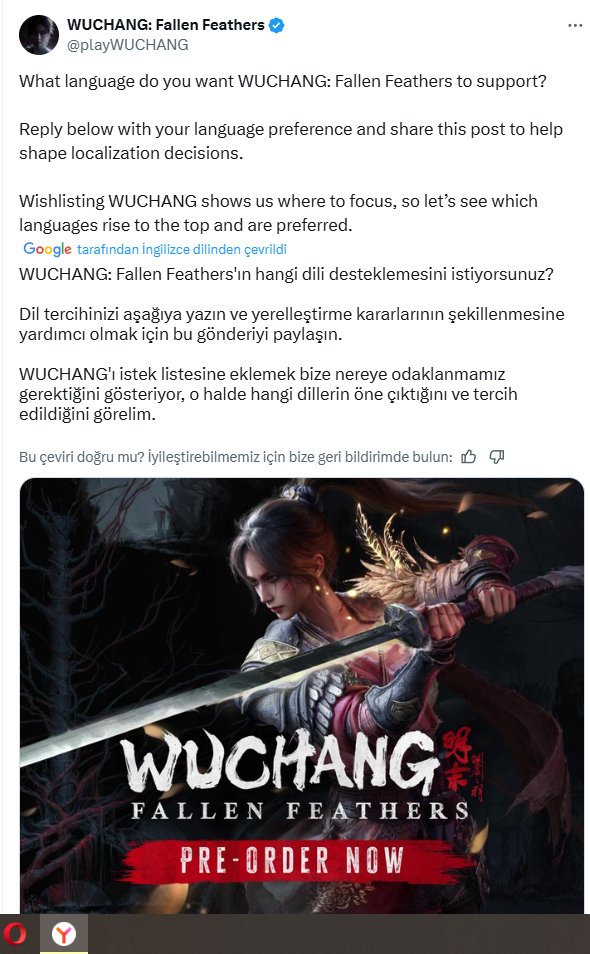This screenshot has width=590, height=954.
Task: Click the 'What language do you want' sentence
Action: [283, 82]
